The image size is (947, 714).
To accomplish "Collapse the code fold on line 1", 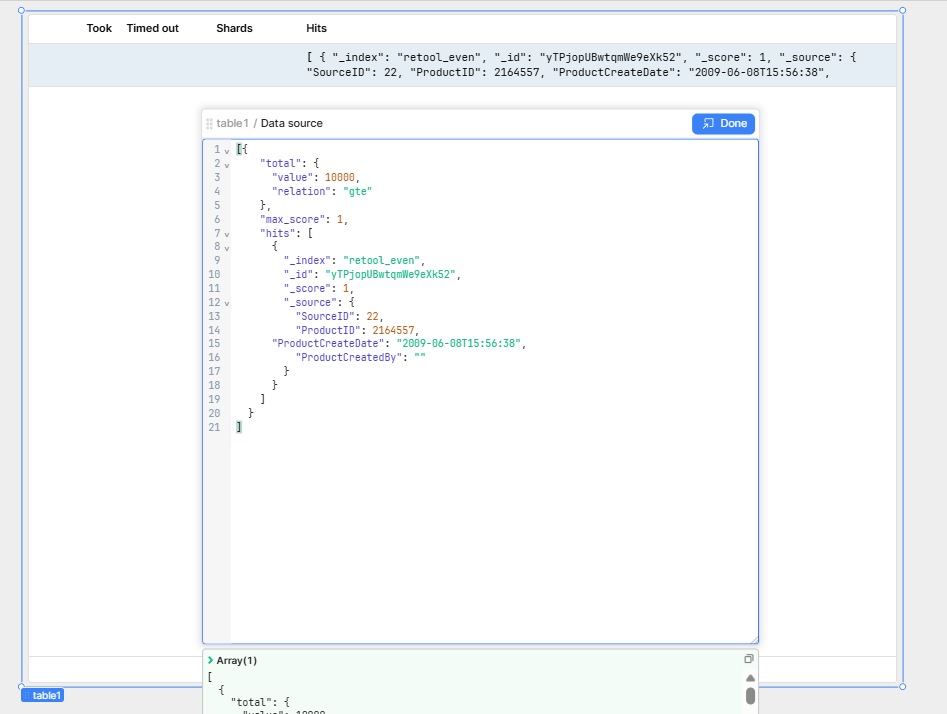I will (227, 150).
